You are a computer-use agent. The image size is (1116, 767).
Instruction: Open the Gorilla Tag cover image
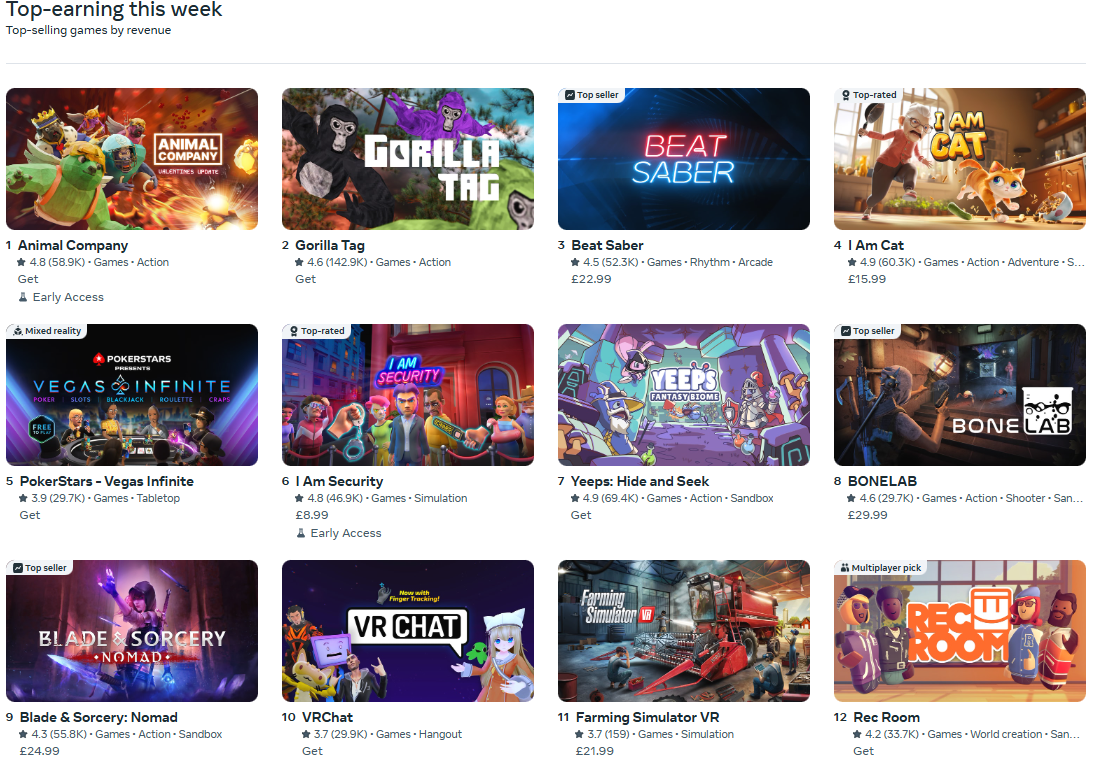tap(408, 159)
